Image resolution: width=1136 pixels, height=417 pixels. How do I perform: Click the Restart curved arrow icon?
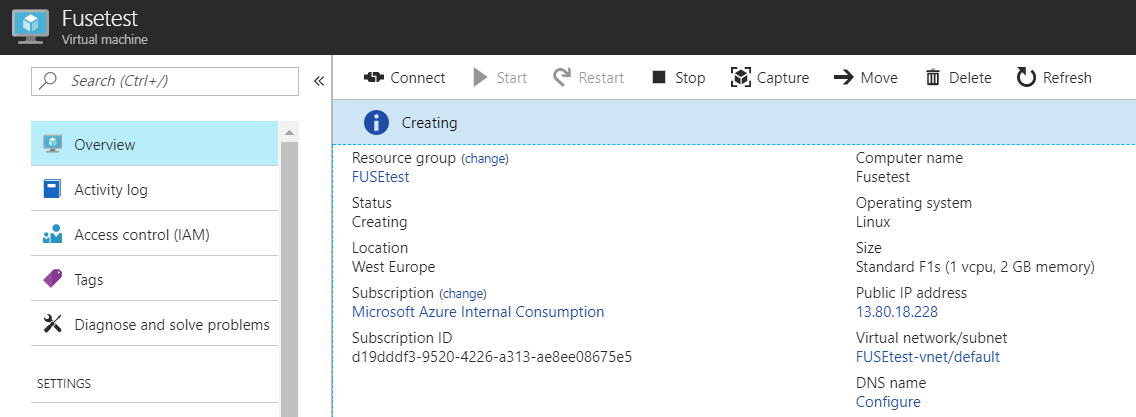point(562,77)
